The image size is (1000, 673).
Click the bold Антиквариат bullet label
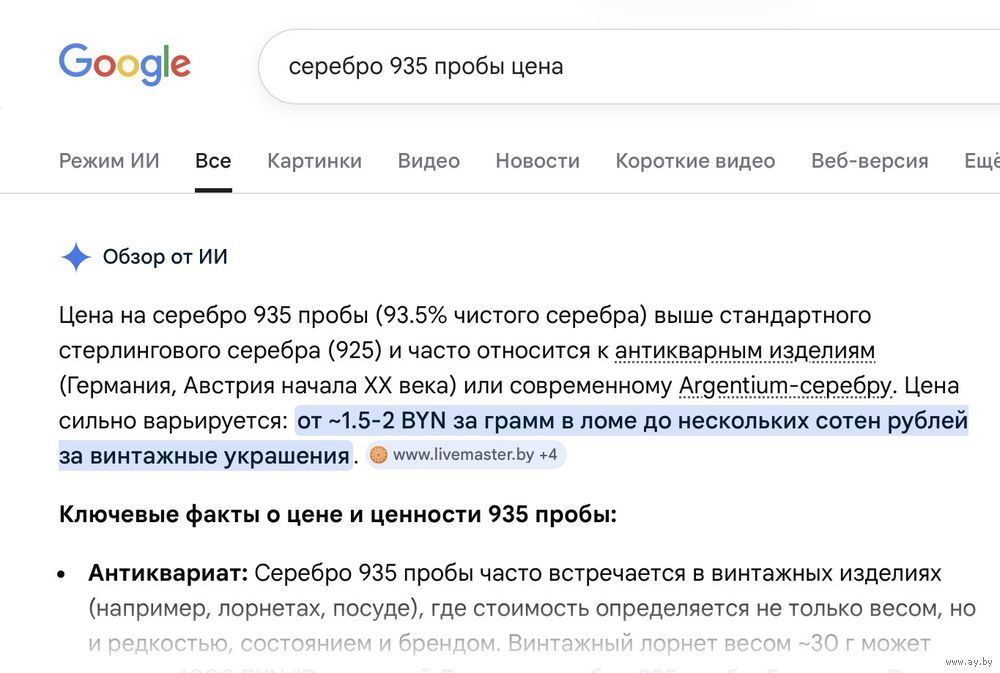click(167, 574)
